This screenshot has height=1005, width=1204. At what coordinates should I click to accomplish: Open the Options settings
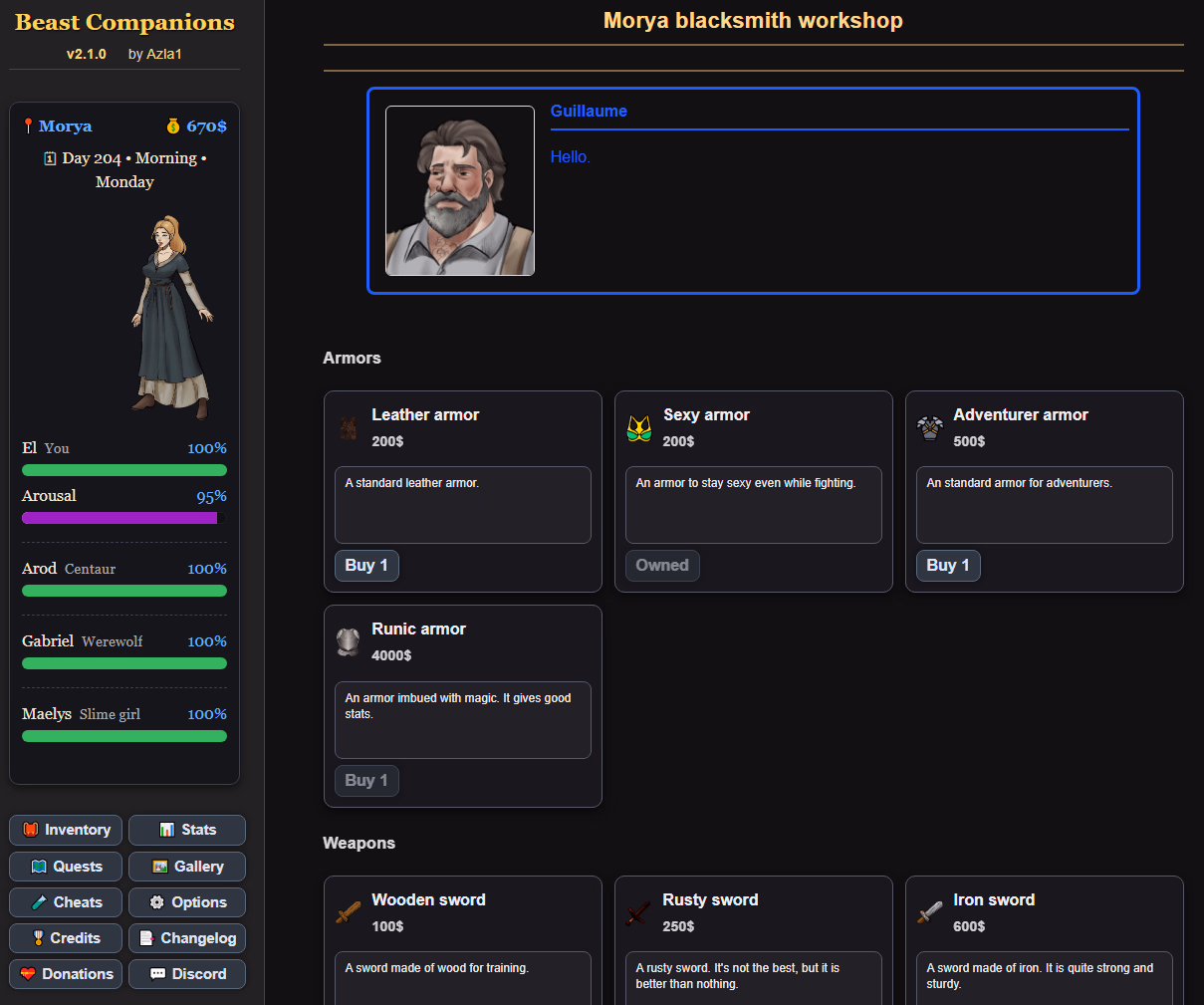(x=187, y=902)
